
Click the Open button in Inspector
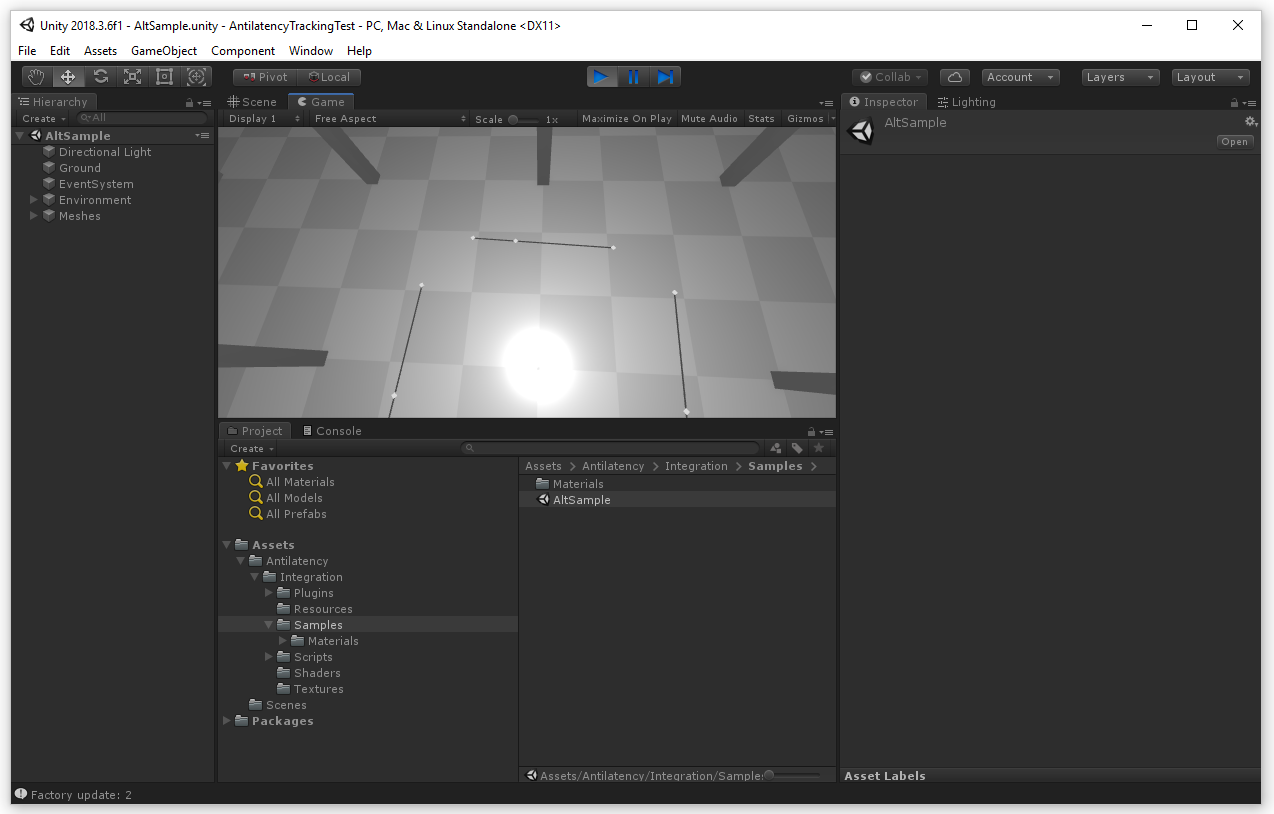tap(1235, 142)
